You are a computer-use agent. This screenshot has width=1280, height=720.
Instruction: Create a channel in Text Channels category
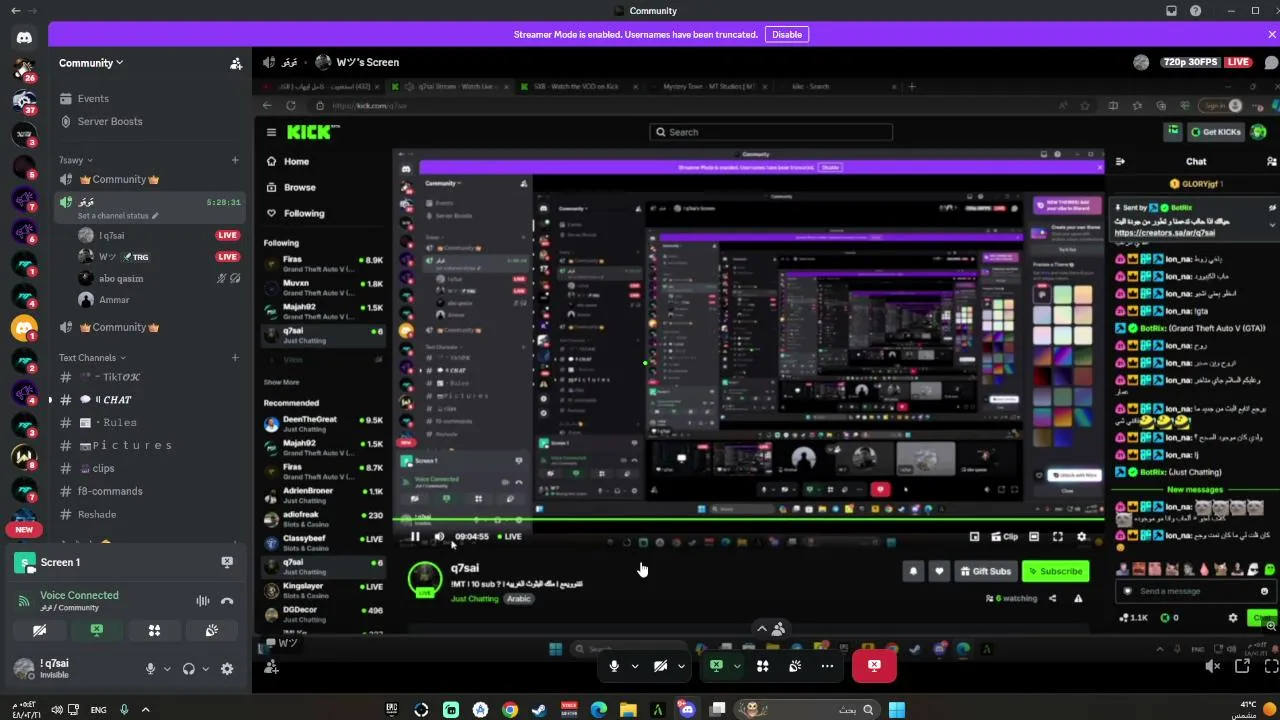click(235, 358)
